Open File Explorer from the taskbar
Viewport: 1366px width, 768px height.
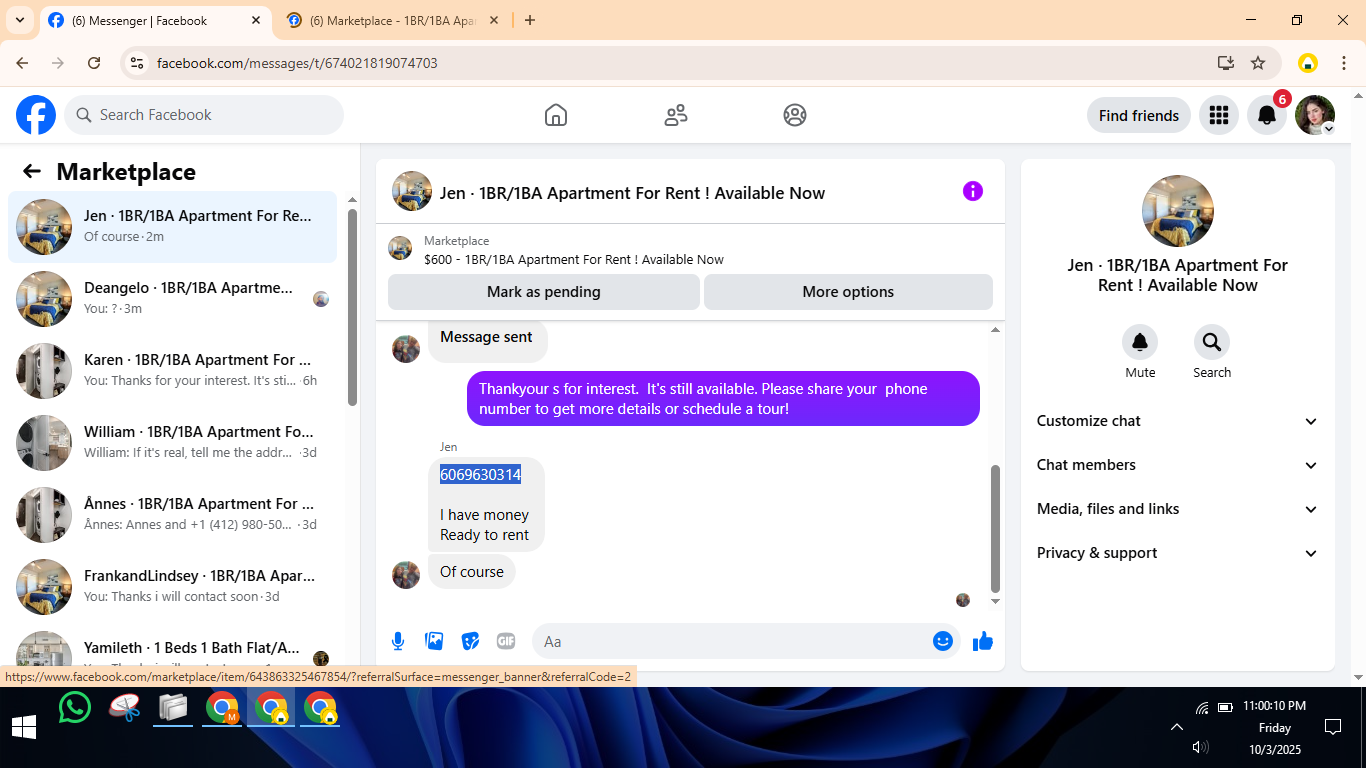click(x=174, y=708)
